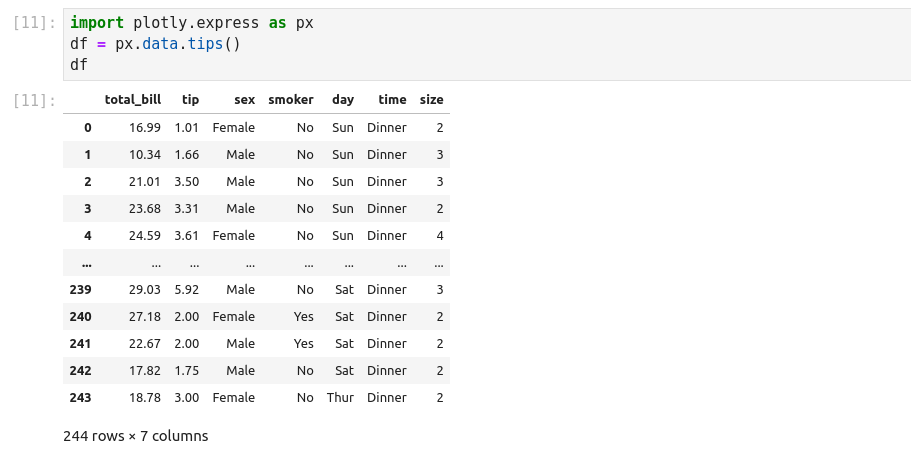Viewport: 911px width, 458px height.
Task: Click the time column header
Action: (x=392, y=100)
